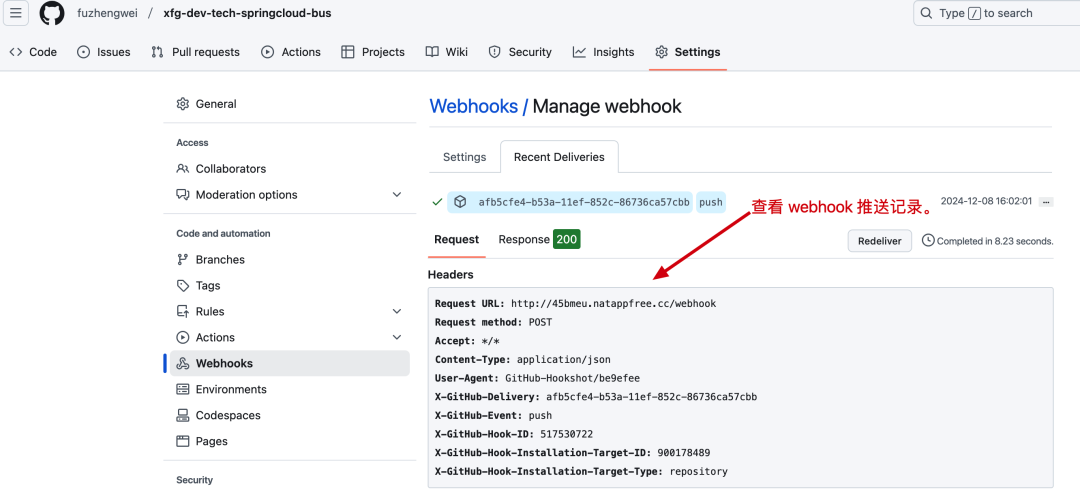Image resolution: width=1080 pixels, height=489 pixels.
Task: Click the X-GitHub-Hook-ID value 517530722
Action: (565, 435)
